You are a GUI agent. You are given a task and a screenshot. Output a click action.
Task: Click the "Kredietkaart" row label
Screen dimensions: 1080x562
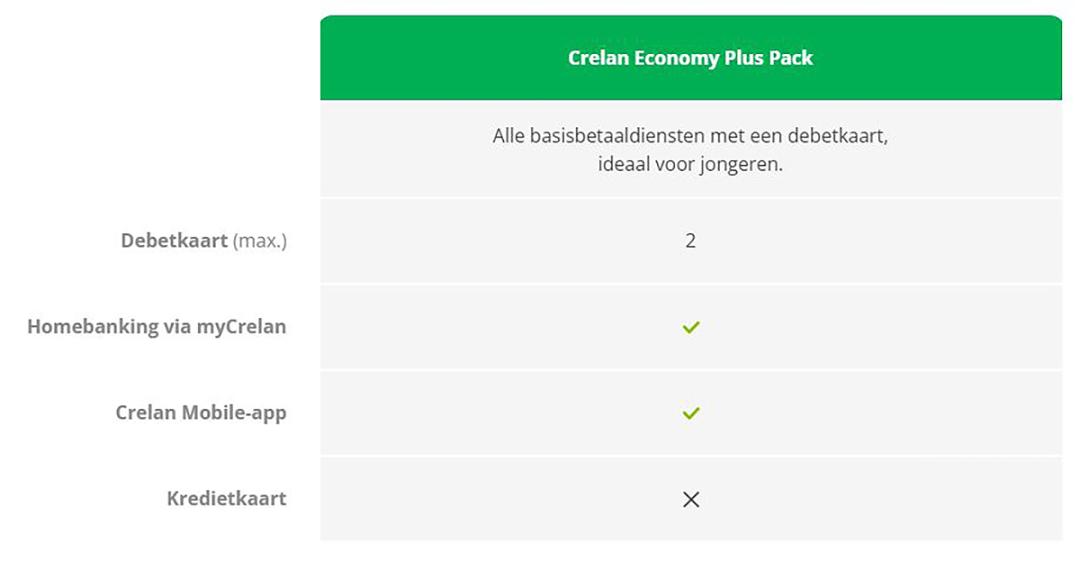click(226, 499)
